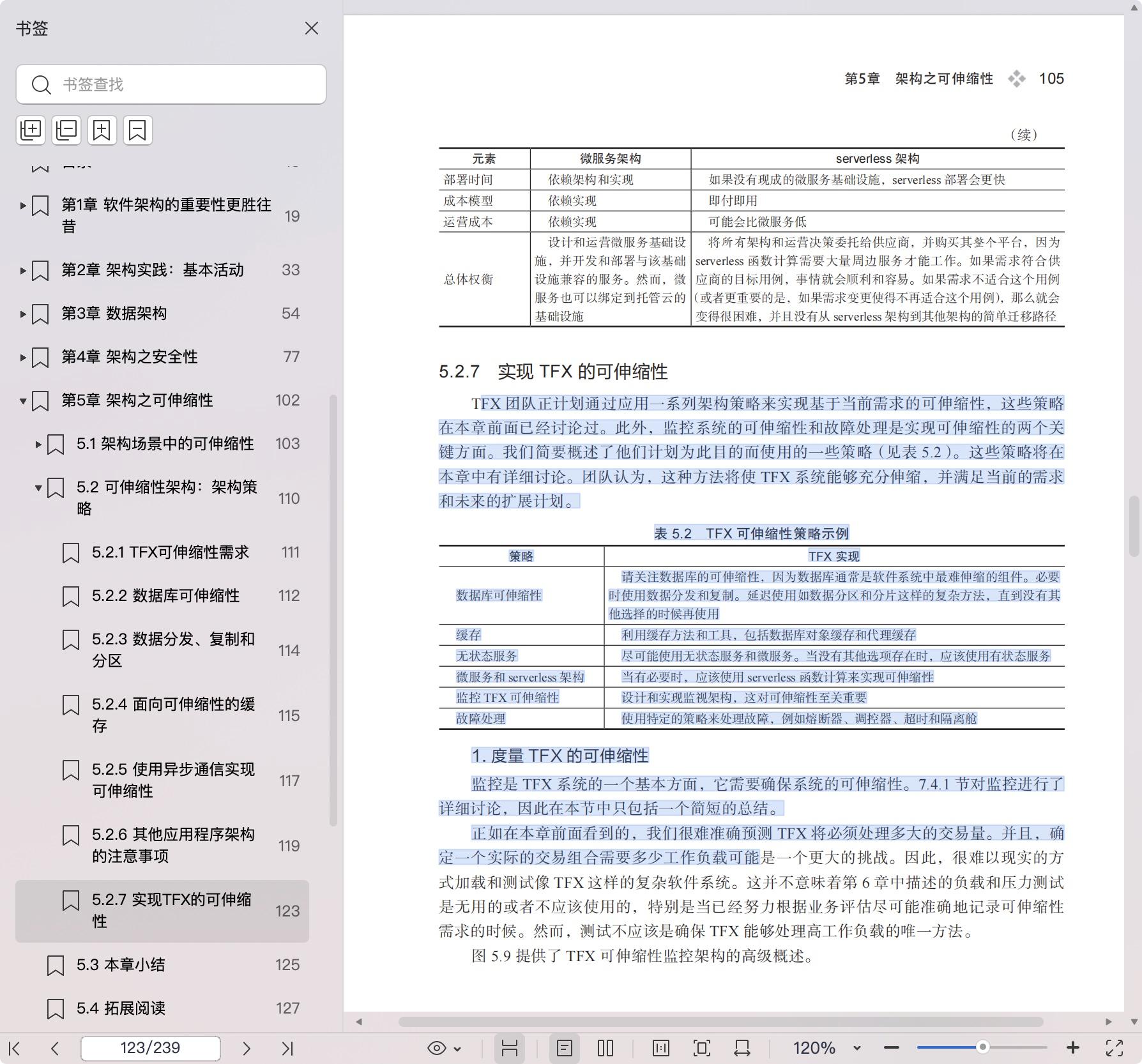Click the page number field 123/239

(x=151, y=1048)
